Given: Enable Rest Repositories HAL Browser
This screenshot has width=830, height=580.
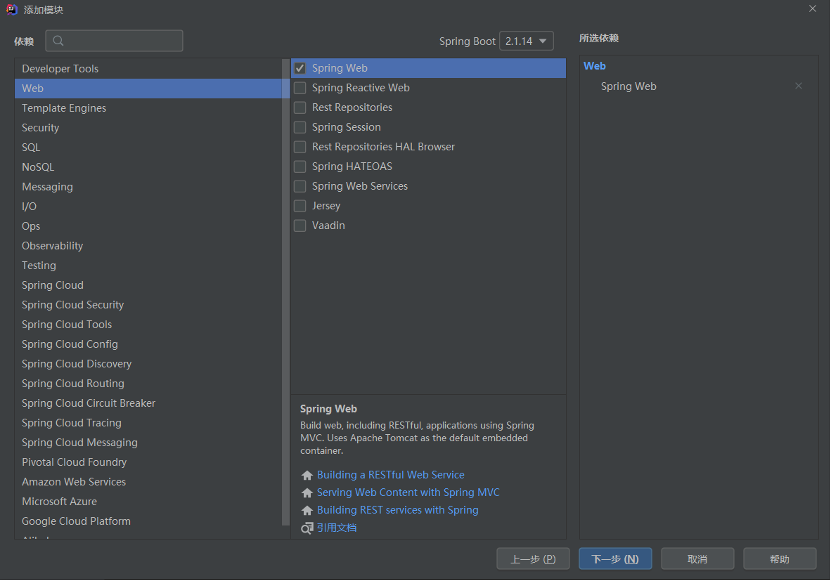Looking at the screenshot, I should tap(300, 147).
